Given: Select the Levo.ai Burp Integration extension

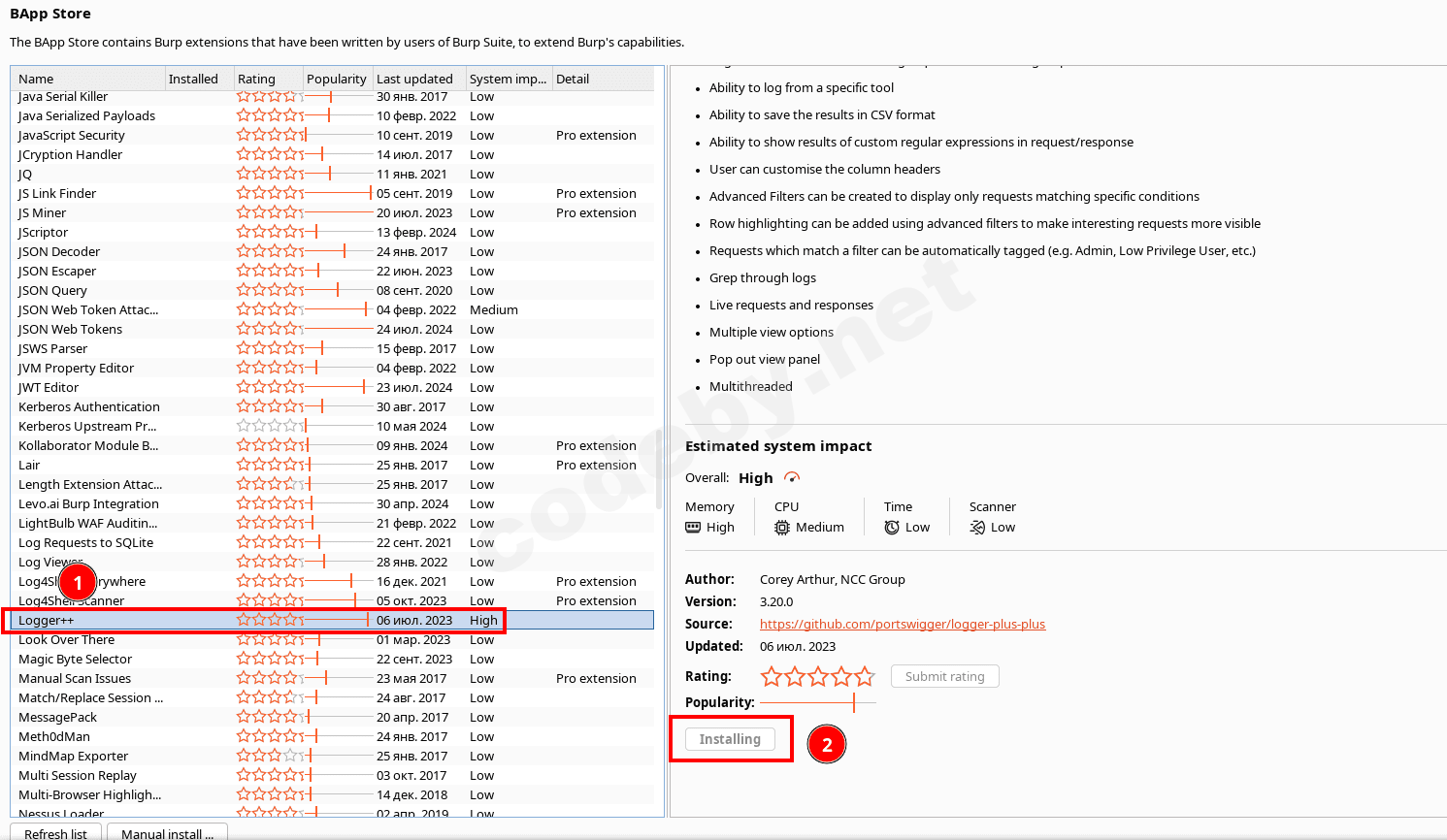Looking at the screenshot, I should [x=332, y=503].
